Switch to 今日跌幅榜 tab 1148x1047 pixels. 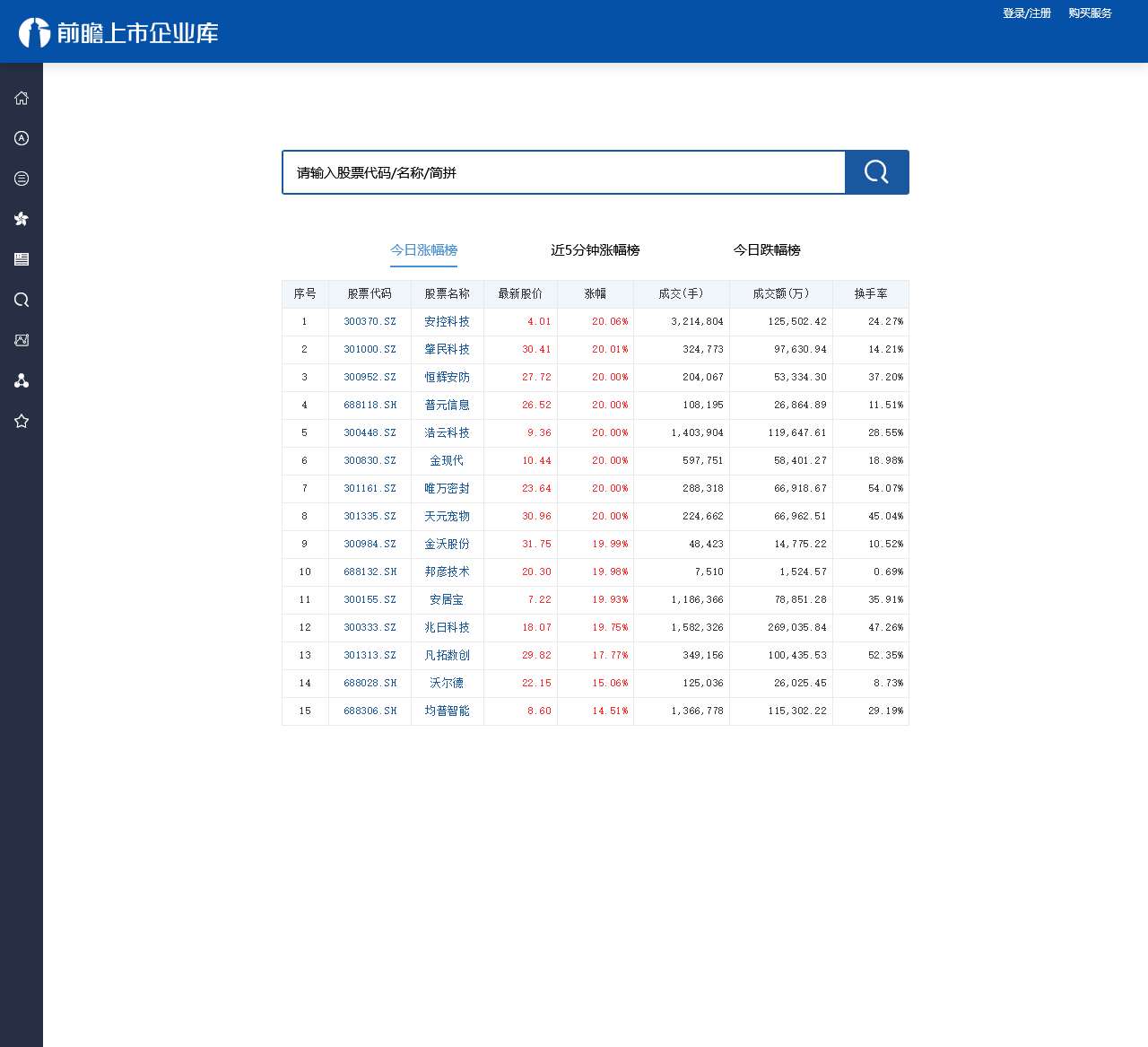(x=767, y=250)
